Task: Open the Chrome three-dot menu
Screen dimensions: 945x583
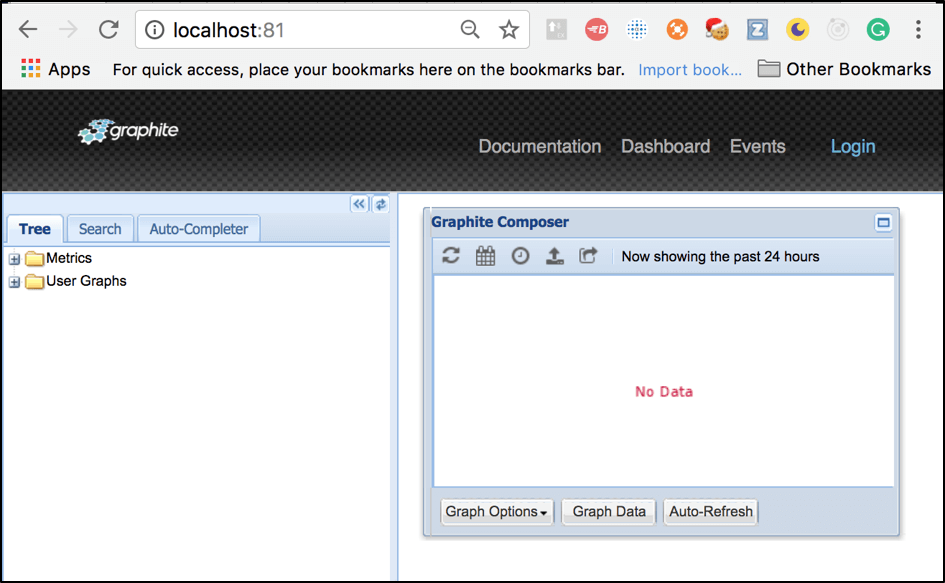Action: pyautogui.click(x=918, y=29)
